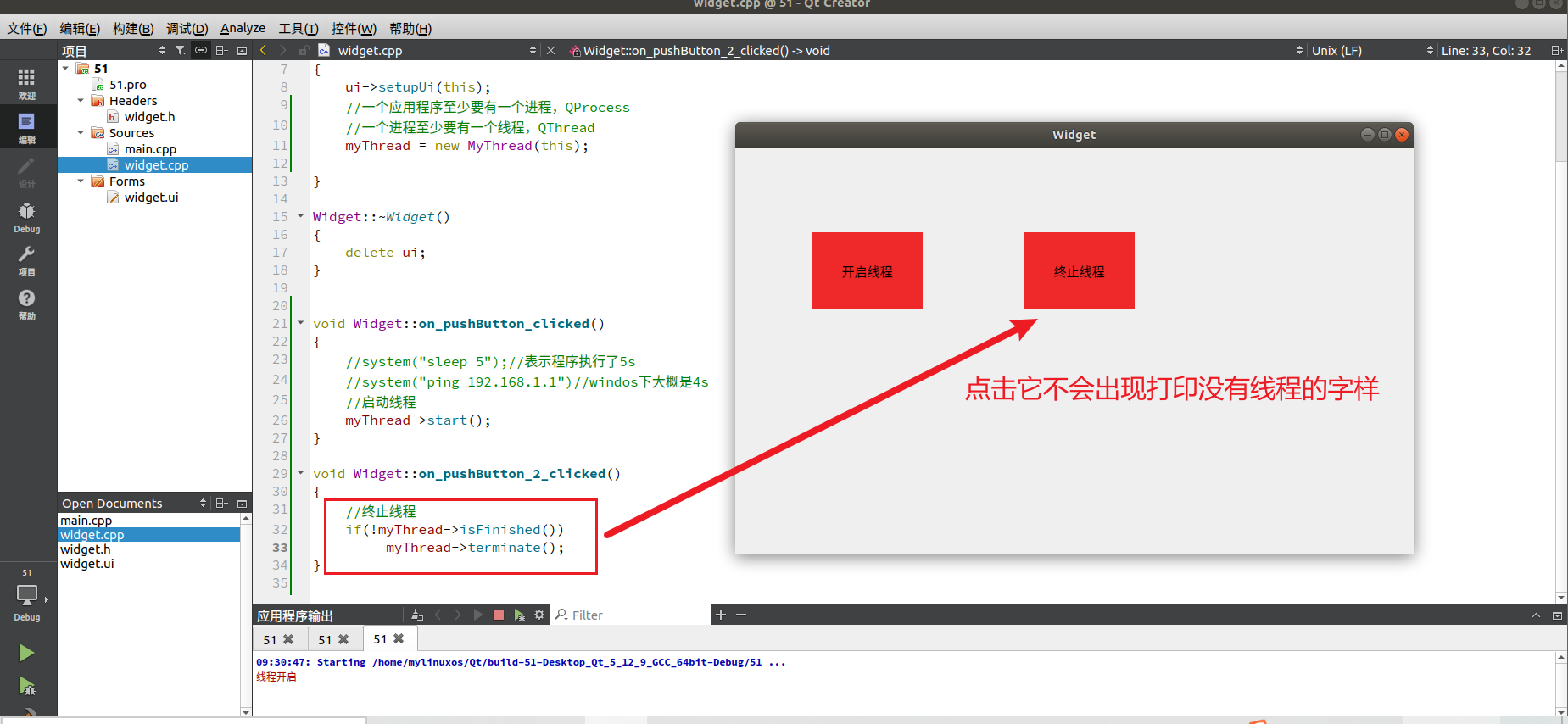Switch to 编辑 (Edit) mode
Screen dimensions: 1568x724
(26, 127)
